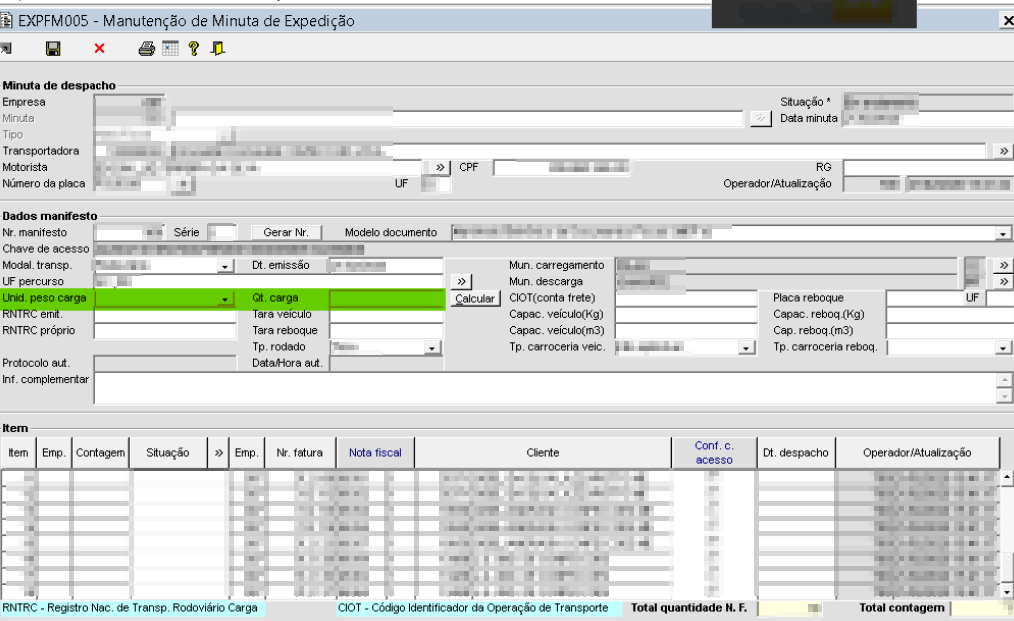Focus the Capac. veículo(Kg) input field

[x=686, y=315]
